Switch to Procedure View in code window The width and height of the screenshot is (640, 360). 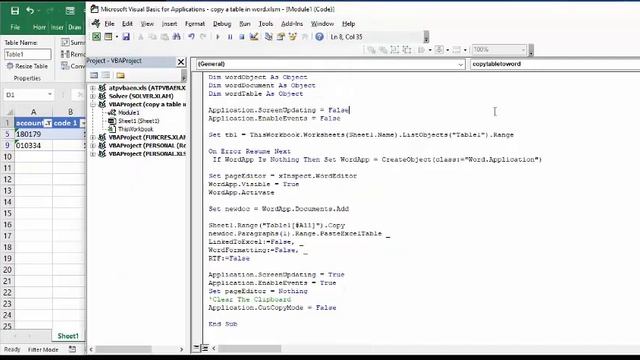click(x=196, y=348)
